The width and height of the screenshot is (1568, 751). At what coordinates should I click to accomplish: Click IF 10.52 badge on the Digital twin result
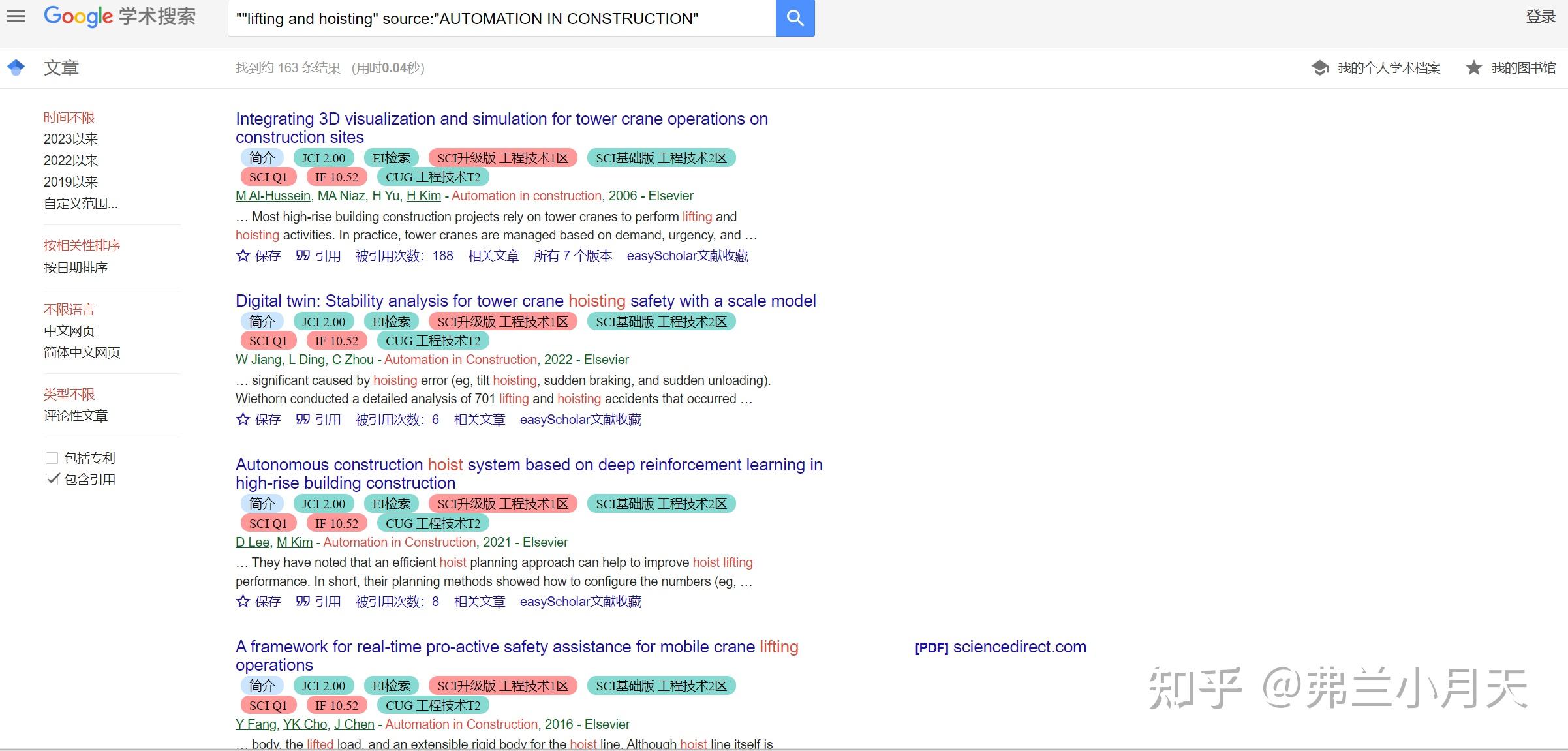click(x=337, y=341)
